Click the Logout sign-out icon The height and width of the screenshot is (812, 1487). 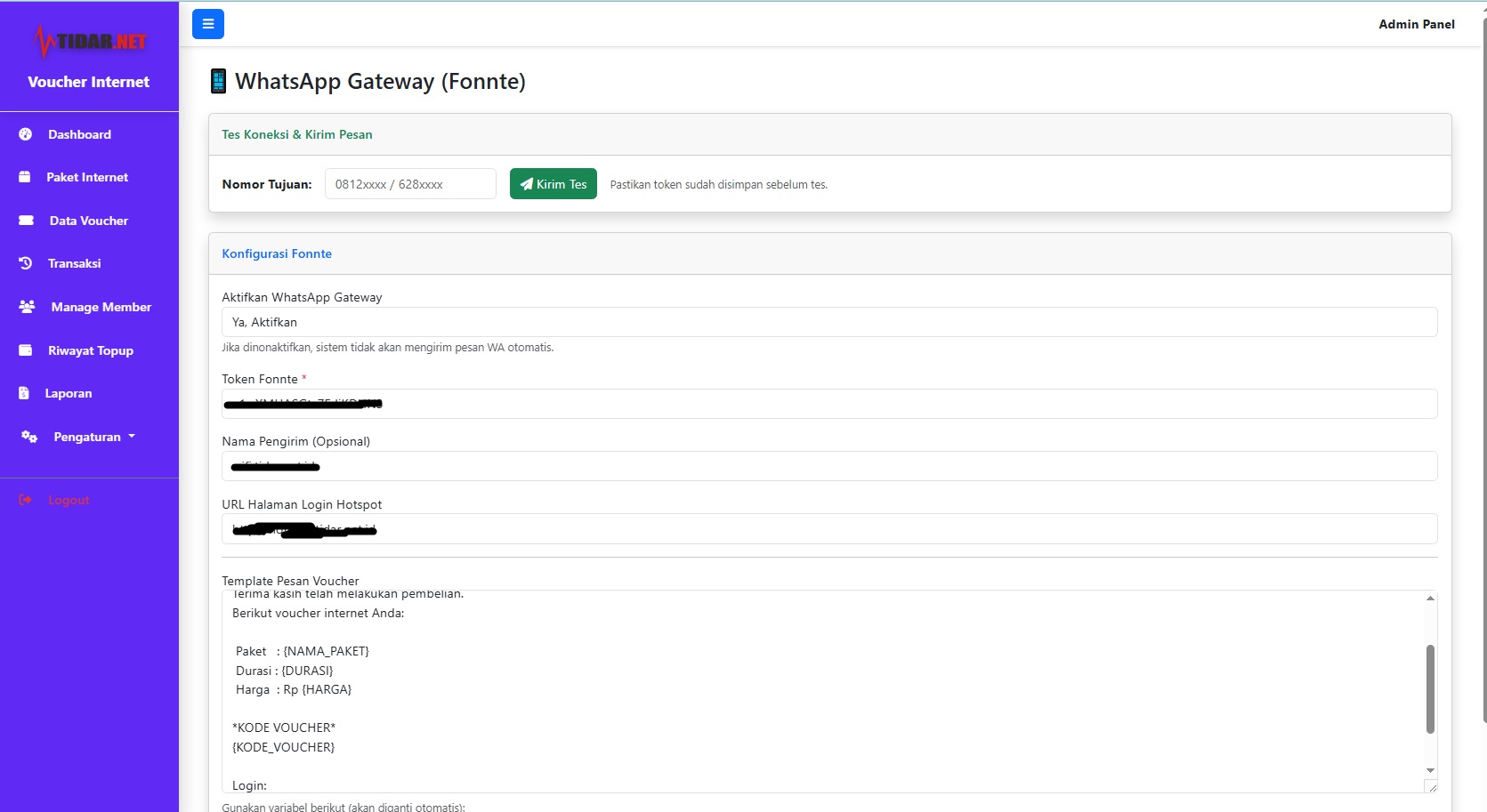pyautogui.click(x=26, y=500)
